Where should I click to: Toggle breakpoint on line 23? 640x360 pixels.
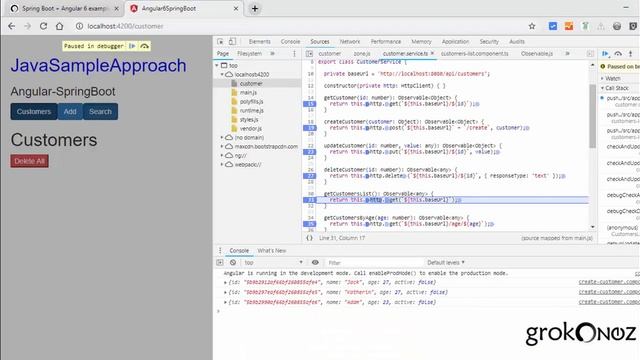click(x=310, y=152)
